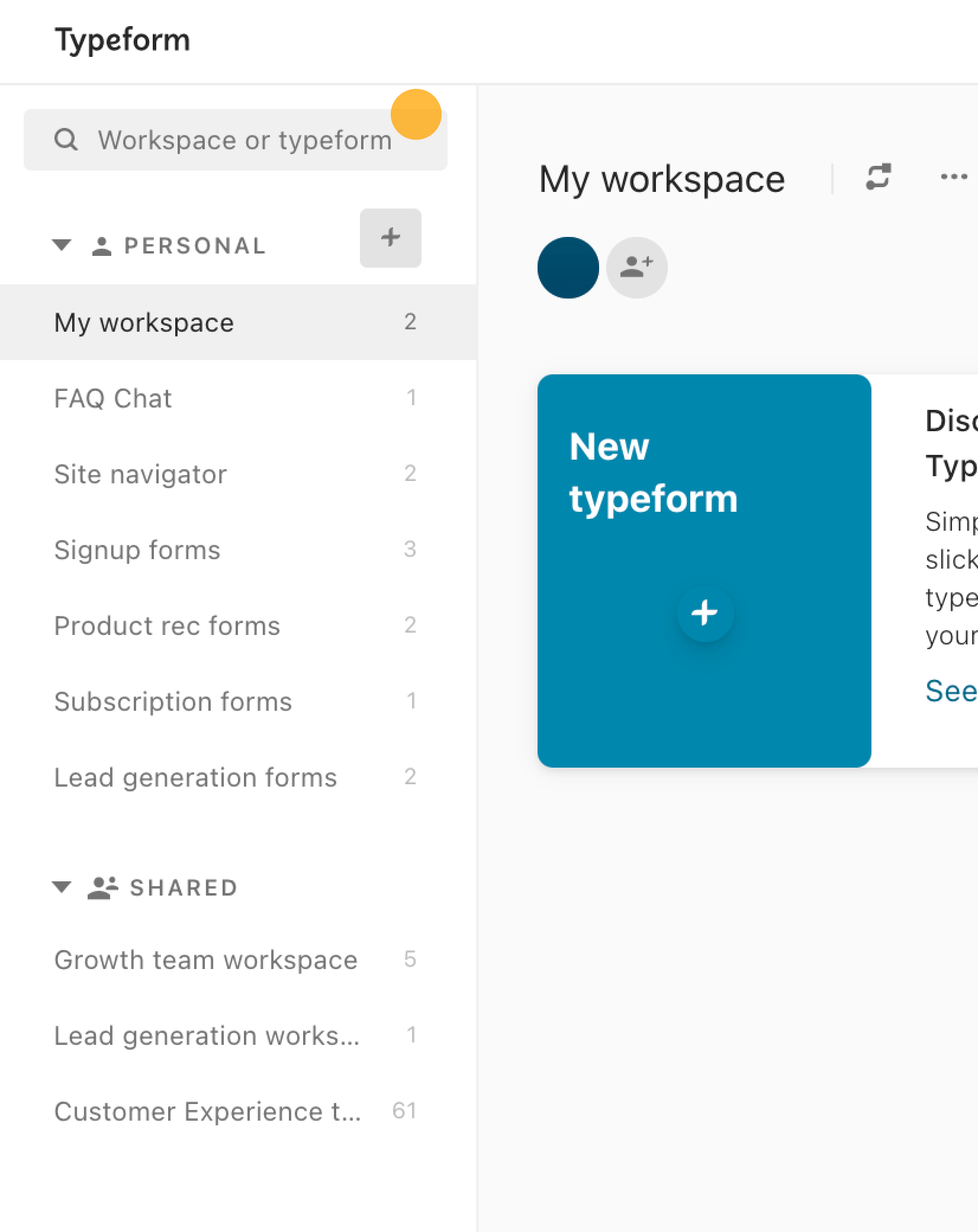Viewport: 978px width, 1232px height.
Task: Click the count 5 beside Growth team workspace
Action: pos(410,959)
